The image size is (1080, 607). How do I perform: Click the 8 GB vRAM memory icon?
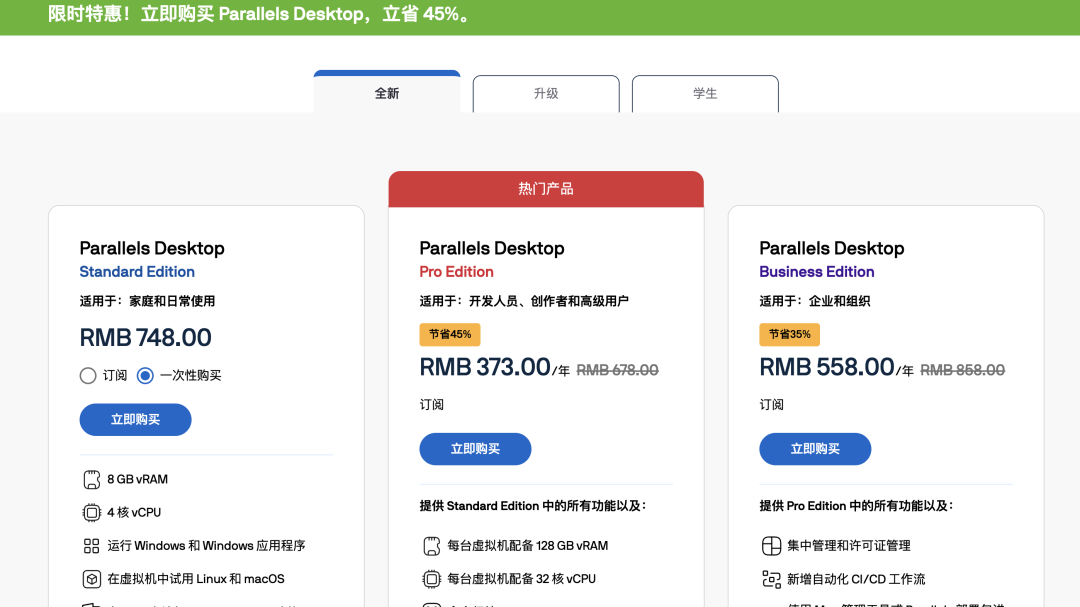[92, 480]
